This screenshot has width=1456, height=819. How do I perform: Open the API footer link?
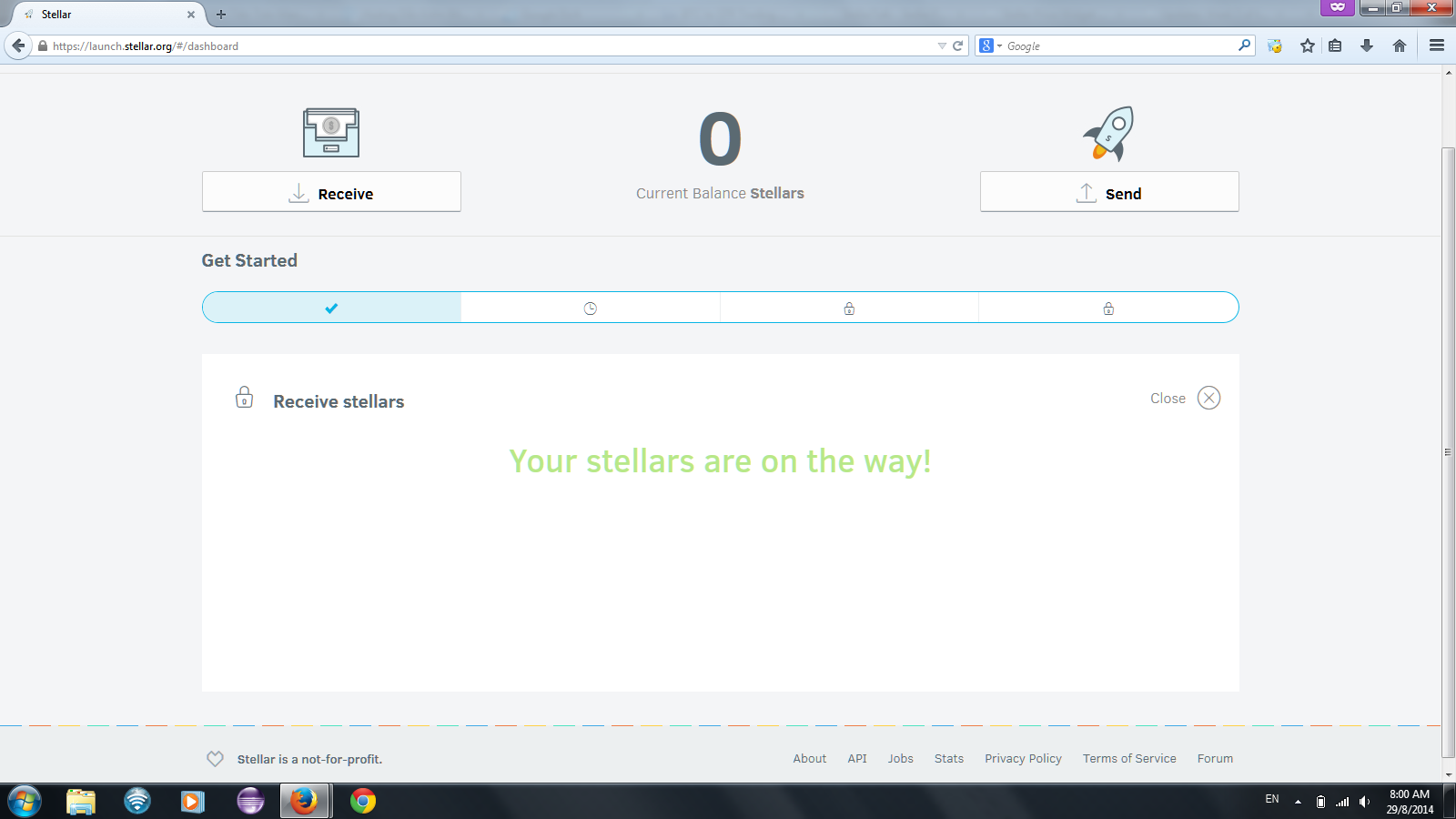click(857, 759)
